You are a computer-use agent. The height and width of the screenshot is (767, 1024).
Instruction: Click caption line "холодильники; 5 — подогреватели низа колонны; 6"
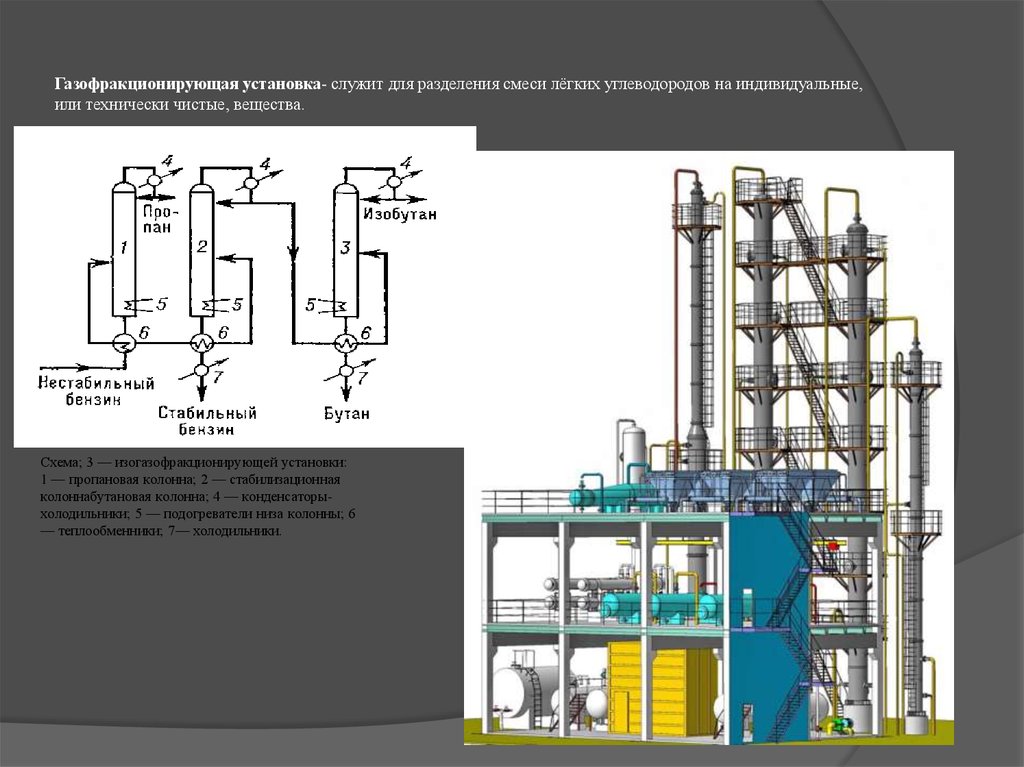198,514
